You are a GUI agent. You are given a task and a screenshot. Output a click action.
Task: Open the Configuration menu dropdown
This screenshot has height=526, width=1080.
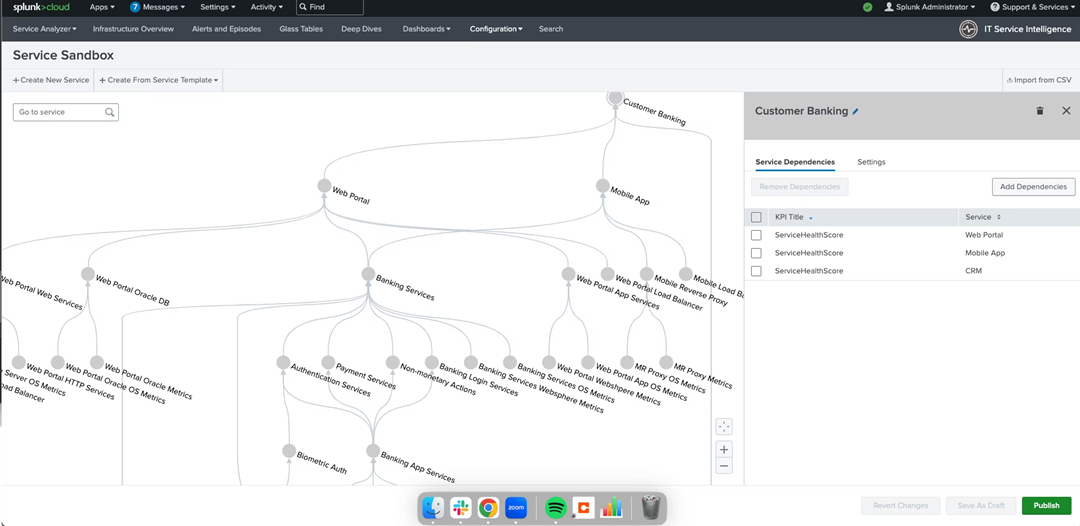496,29
